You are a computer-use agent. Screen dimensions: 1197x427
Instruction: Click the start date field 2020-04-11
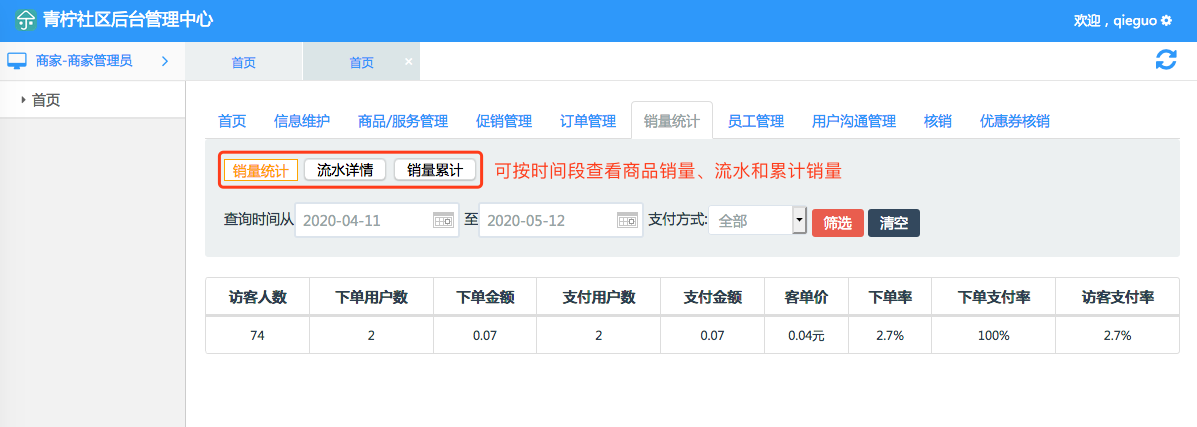(377, 221)
